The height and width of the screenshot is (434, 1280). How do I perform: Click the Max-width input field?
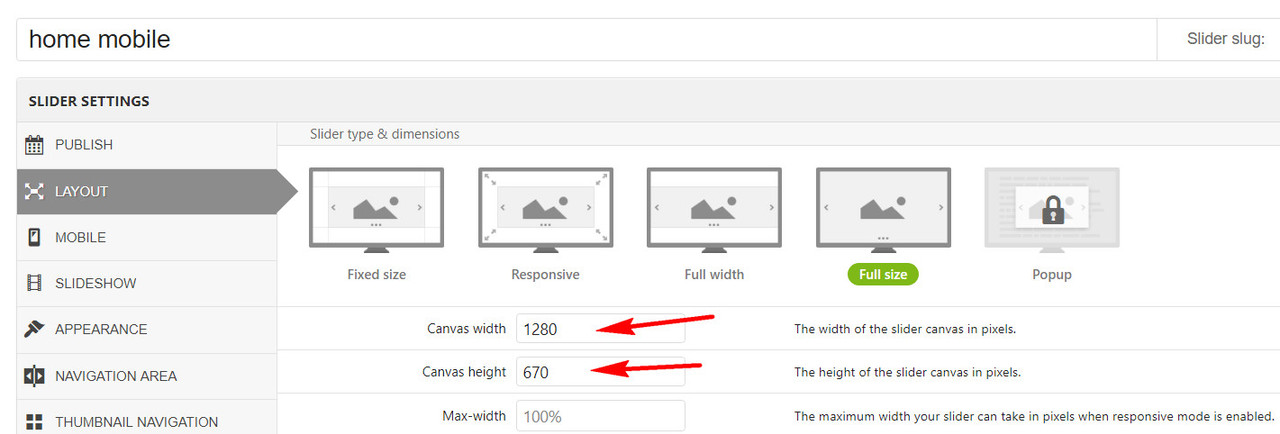[600, 416]
